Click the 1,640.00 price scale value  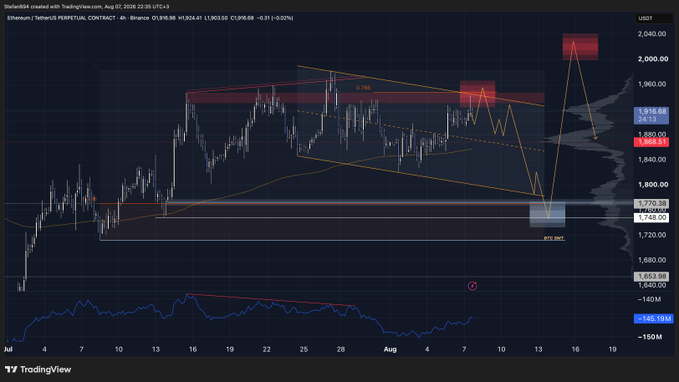pyautogui.click(x=652, y=285)
